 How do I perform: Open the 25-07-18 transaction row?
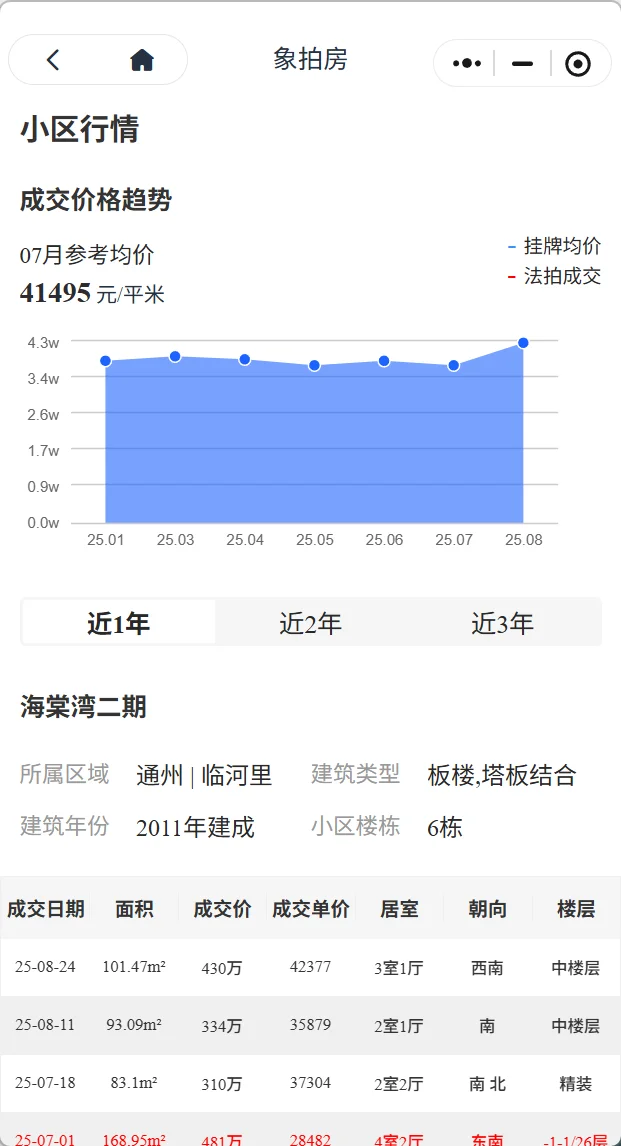310,1083
